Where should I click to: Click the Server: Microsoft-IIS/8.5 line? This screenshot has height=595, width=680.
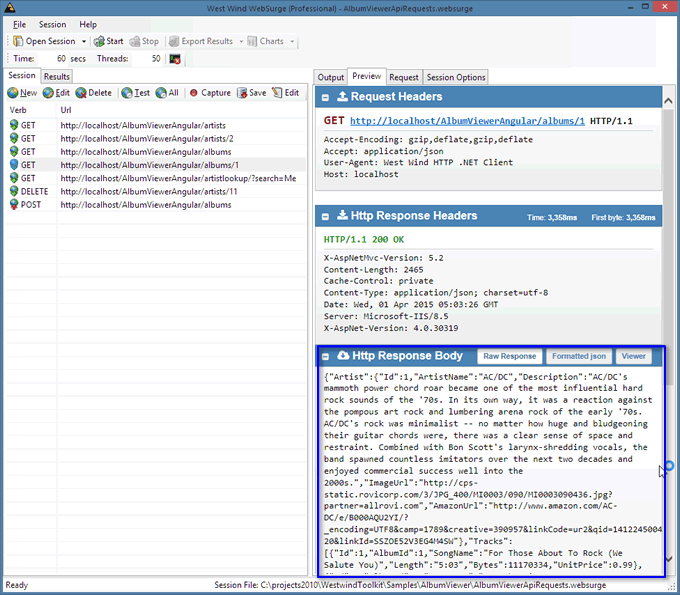(386, 317)
